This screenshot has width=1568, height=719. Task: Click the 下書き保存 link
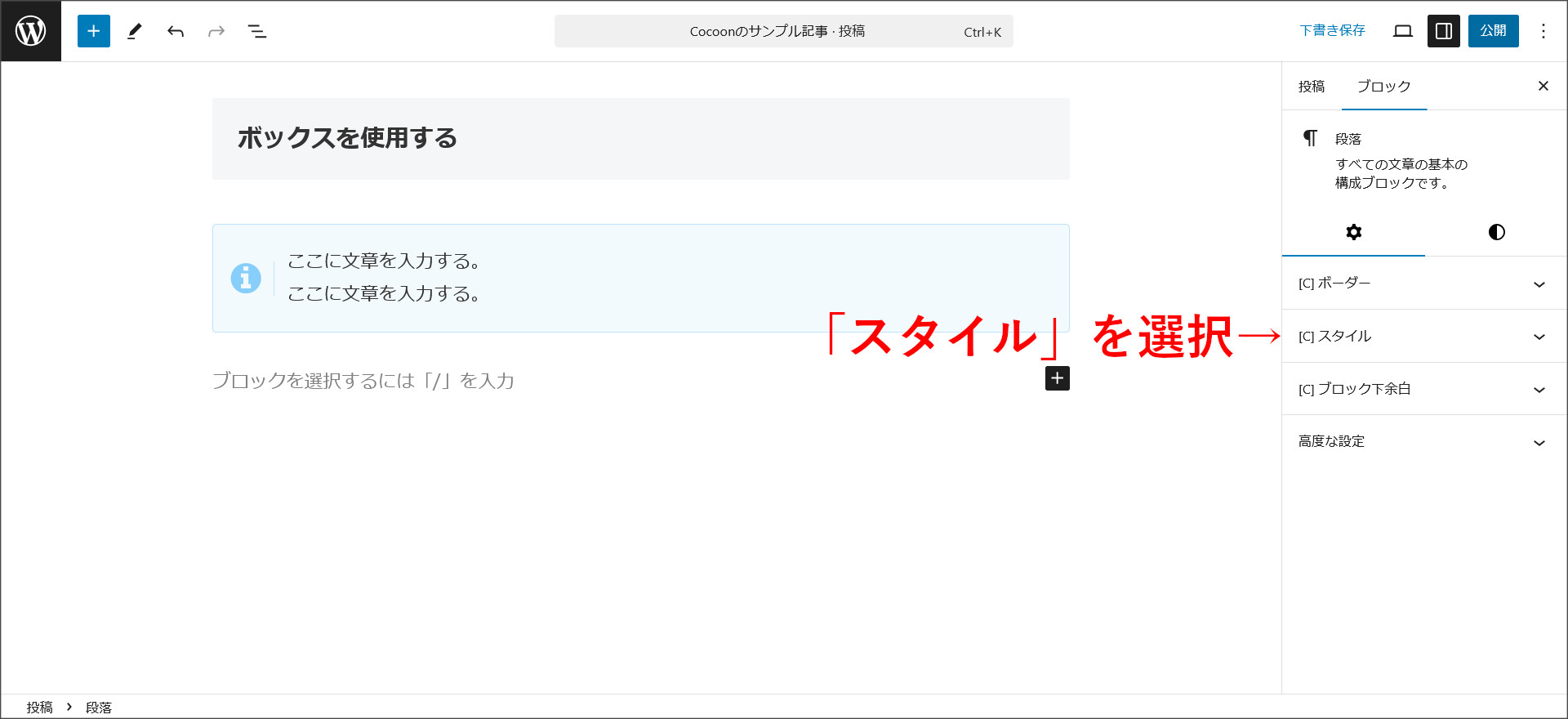1332,31
